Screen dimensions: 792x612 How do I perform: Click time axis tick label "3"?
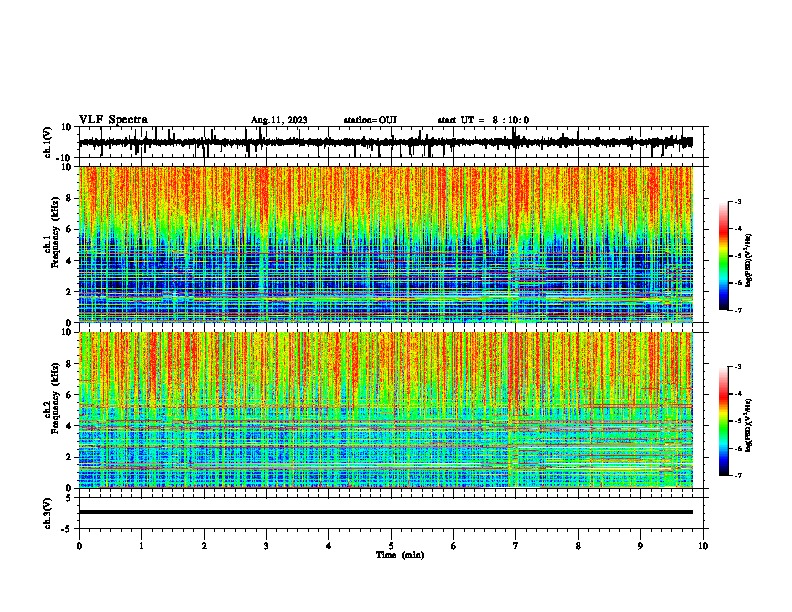266,546
